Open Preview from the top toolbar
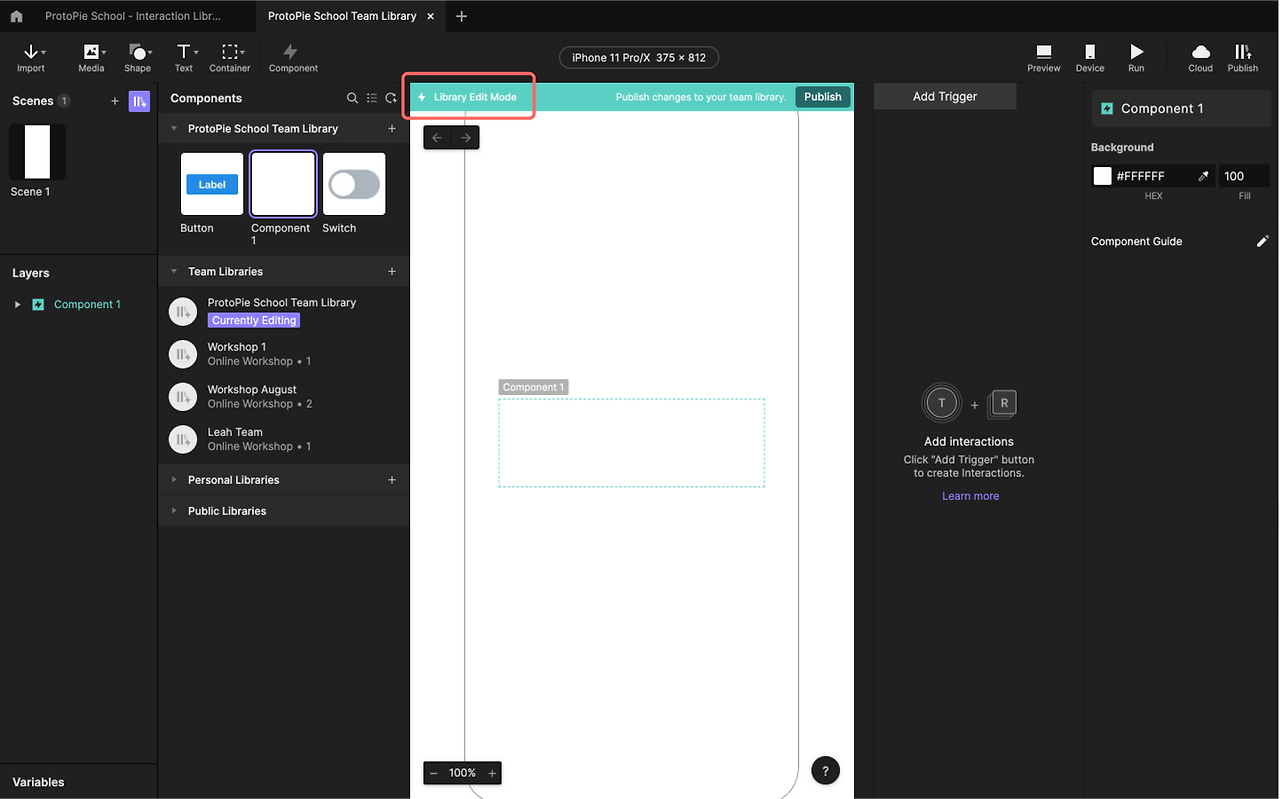Viewport: 1280px width, 799px height. coord(1043,58)
